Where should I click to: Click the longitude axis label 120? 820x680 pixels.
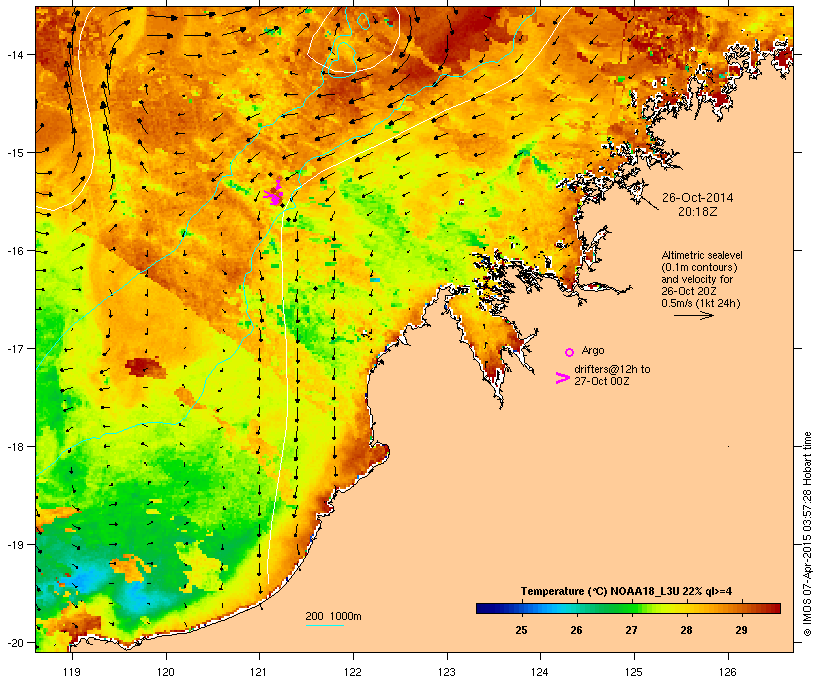point(166,672)
